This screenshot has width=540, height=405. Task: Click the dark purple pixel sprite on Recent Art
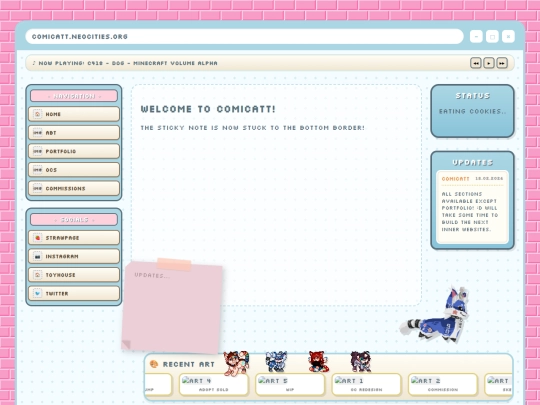click(x=361, y=362)
